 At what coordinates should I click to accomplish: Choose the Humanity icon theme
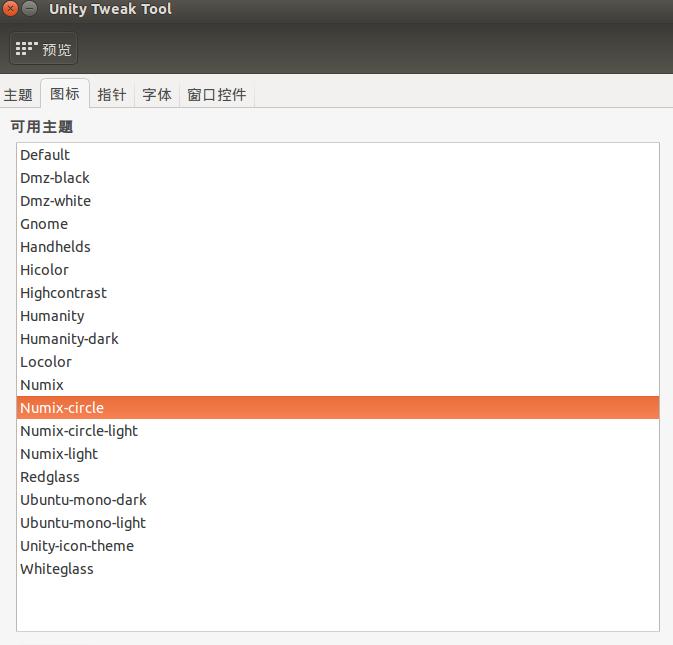tap(338, 316)
